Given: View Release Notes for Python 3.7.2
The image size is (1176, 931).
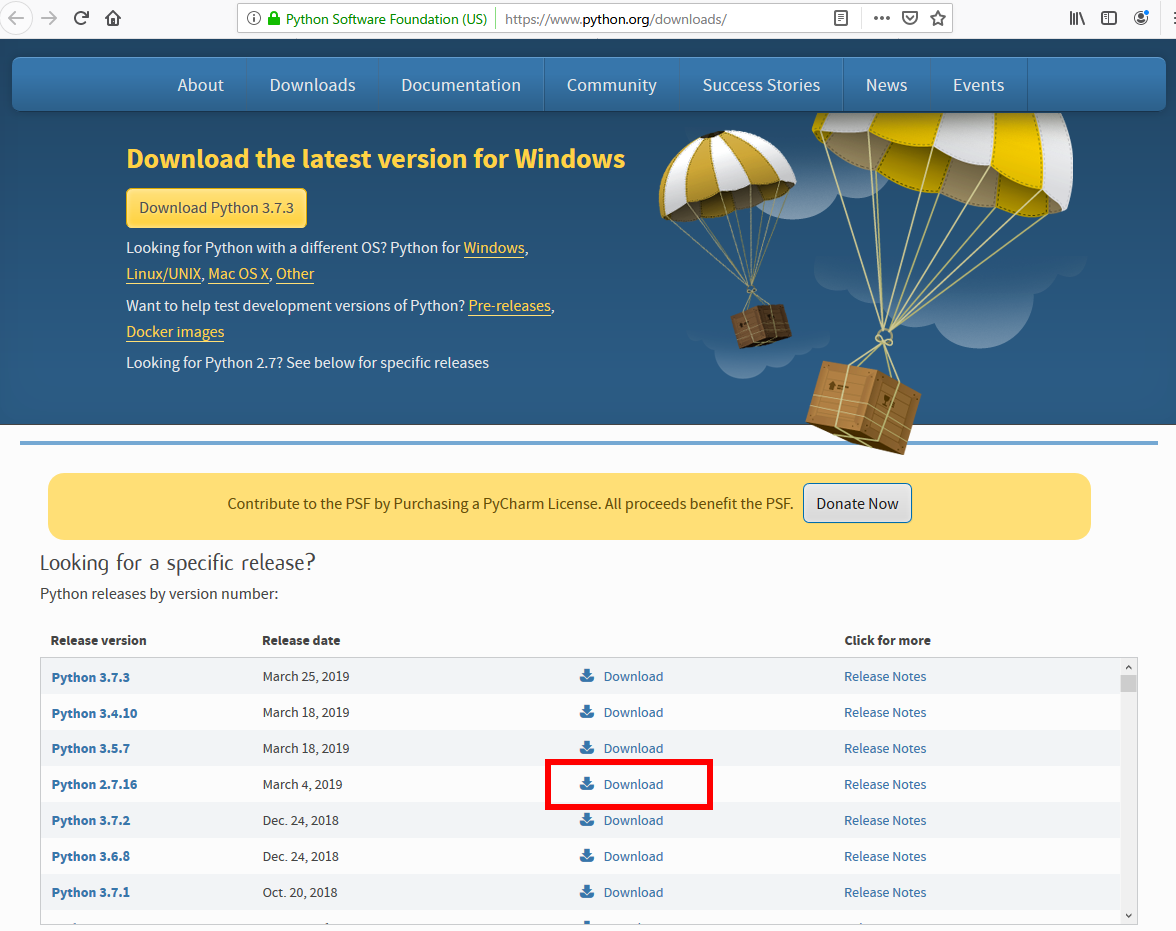Looking at the screenshot, I should 885,820.
